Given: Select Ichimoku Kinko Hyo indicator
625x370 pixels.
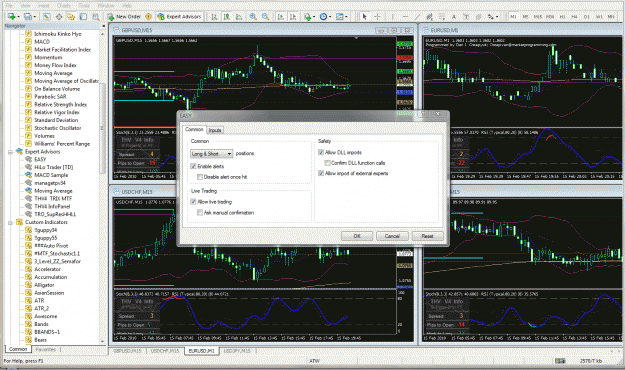Looking at the screenshot, I should click(57, 34).
